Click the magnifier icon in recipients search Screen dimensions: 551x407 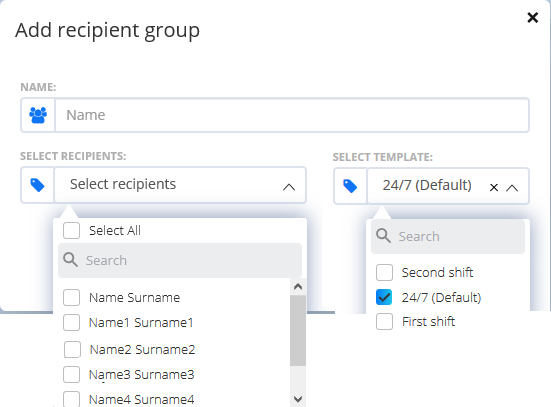point(70,260)
